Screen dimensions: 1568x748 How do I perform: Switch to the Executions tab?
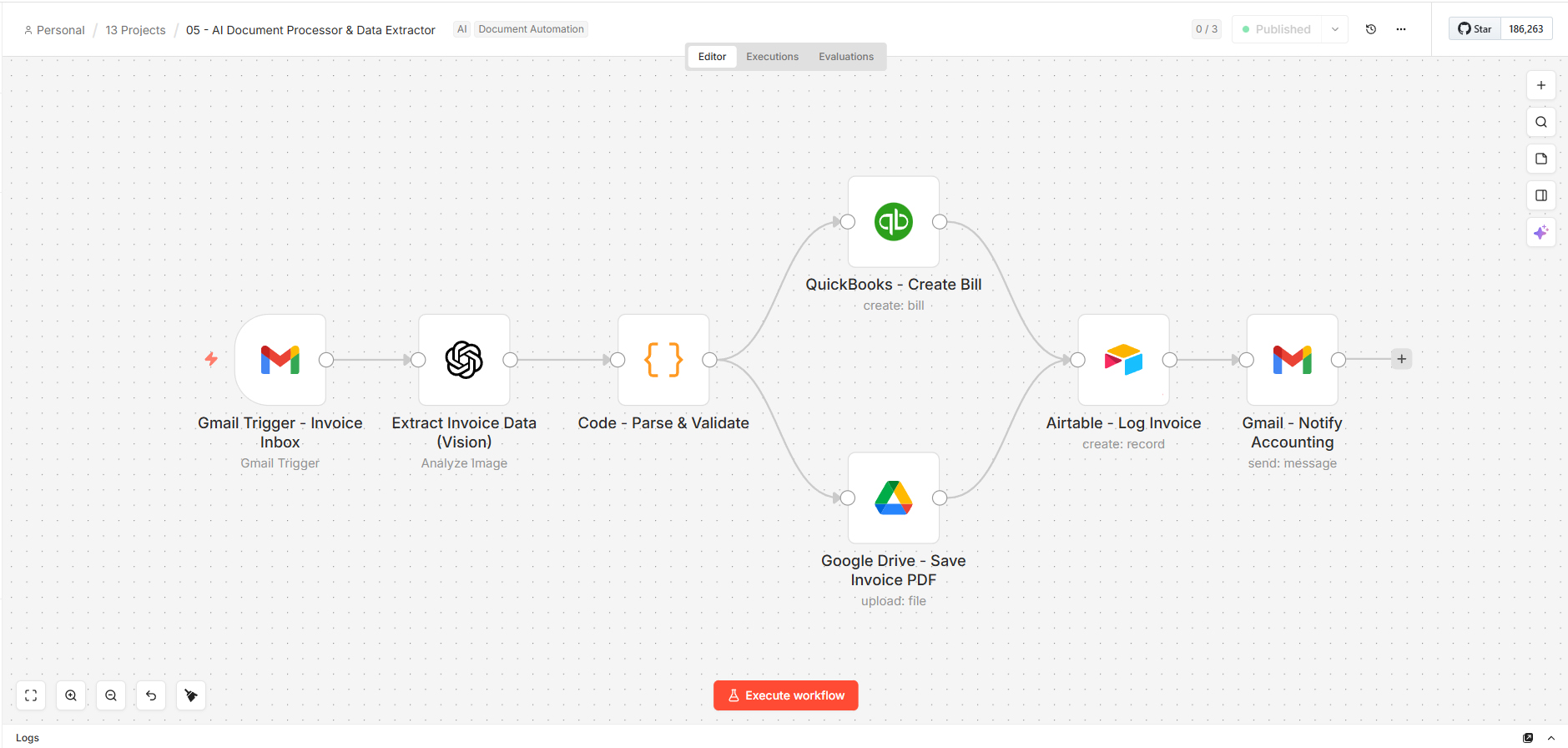pyautogui.click(x=773, y=57)
